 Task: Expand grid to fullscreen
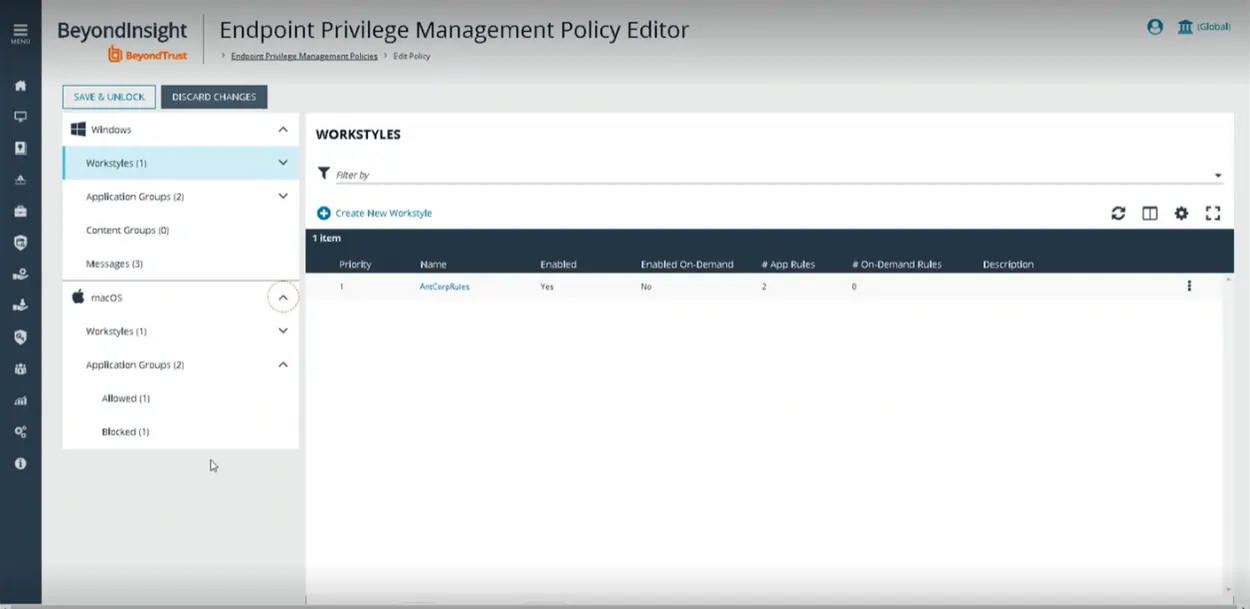1213,213
